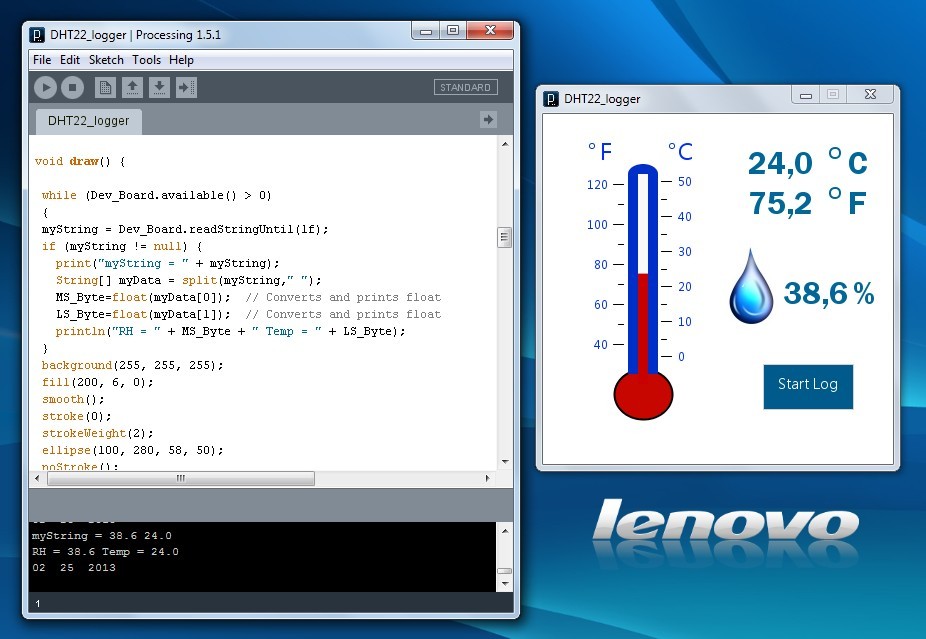Click the code editor vertical scrollbar down arrow

[505, 461]
